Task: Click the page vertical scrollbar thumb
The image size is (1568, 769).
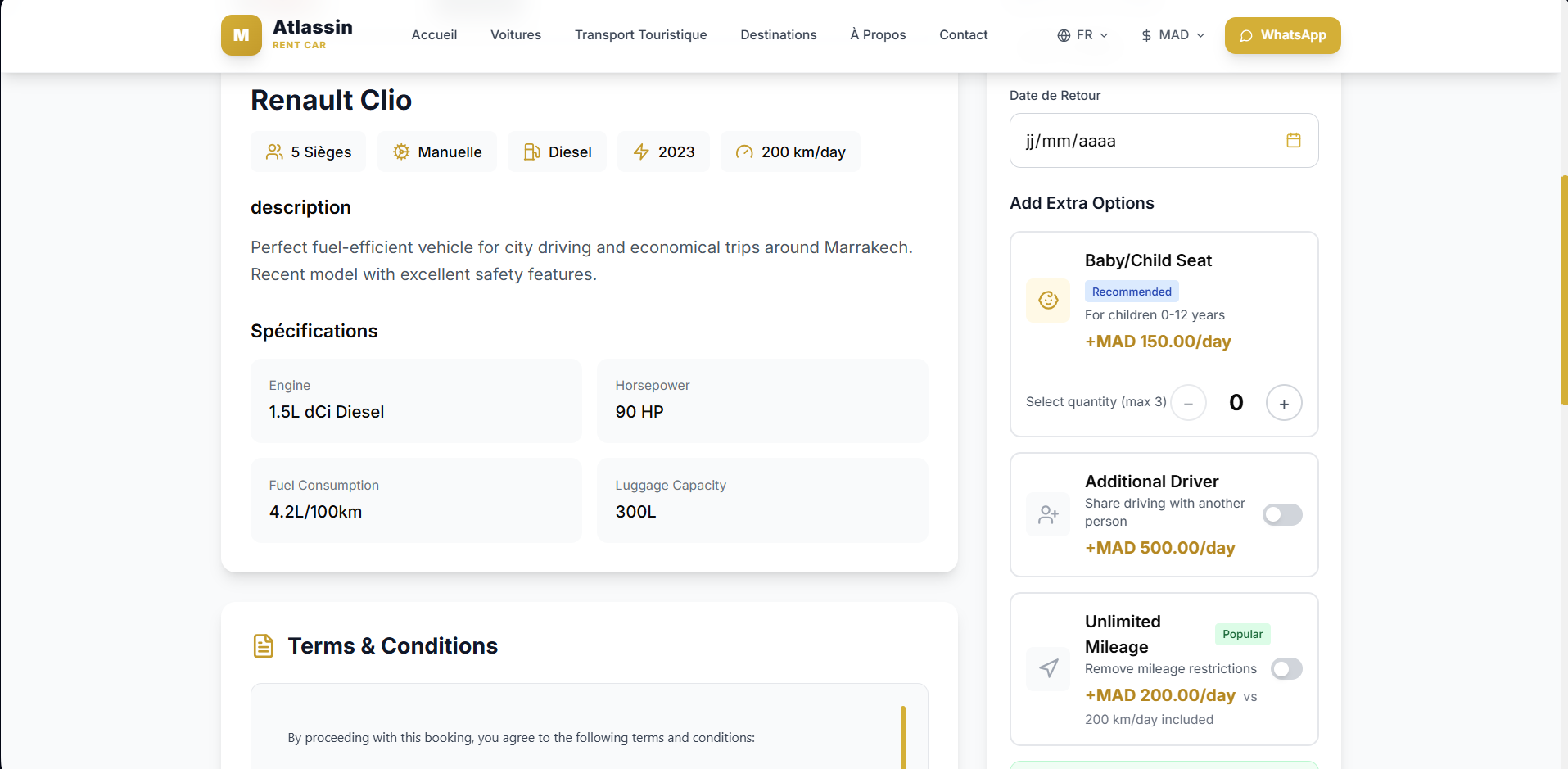Action: [1564, 290]
